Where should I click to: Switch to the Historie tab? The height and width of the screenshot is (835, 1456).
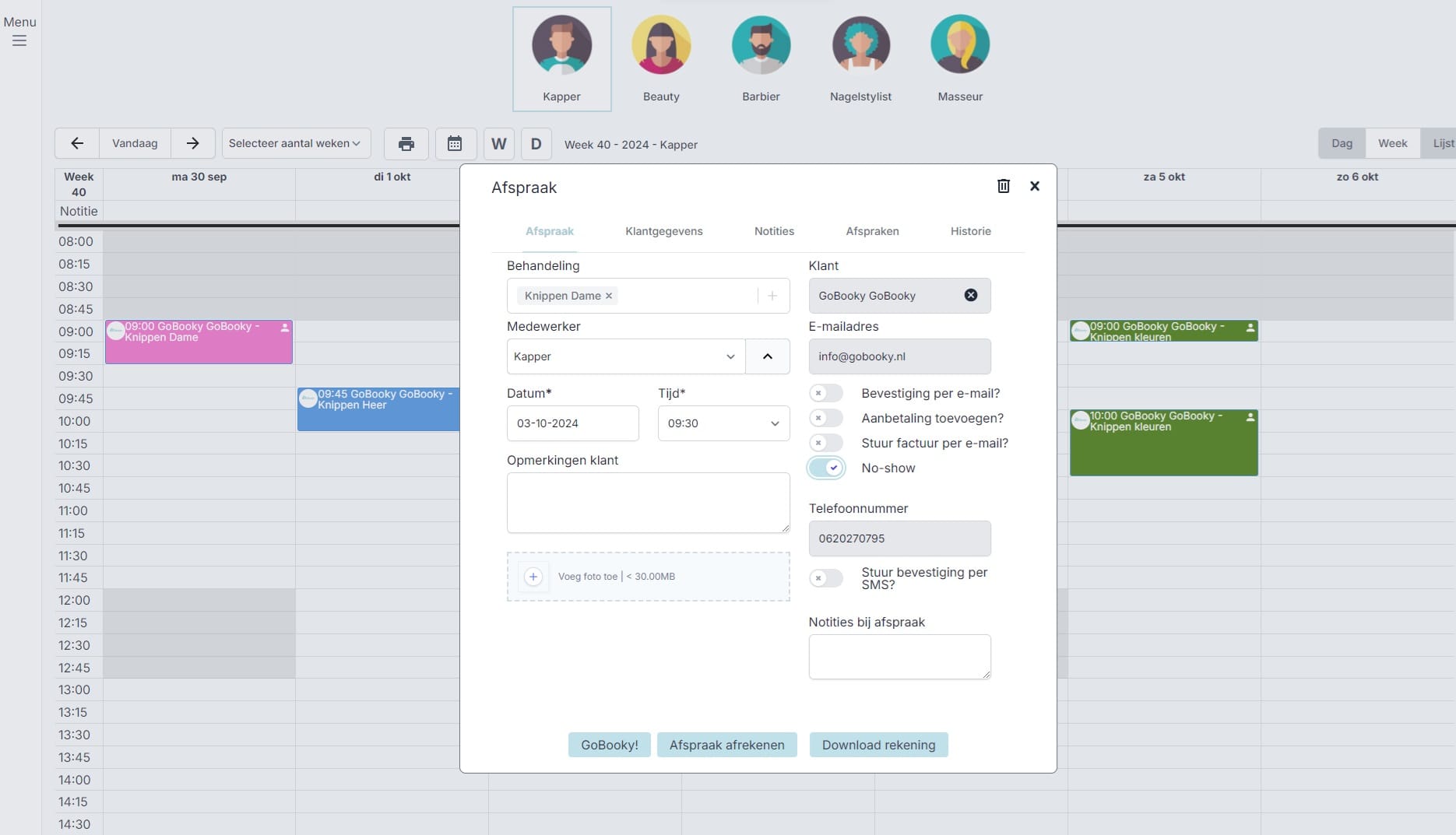point(970,231)
